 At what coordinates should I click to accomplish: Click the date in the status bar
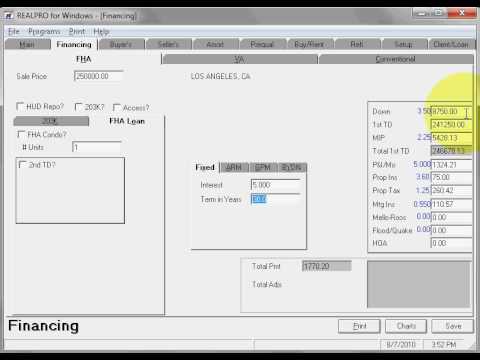401,344
